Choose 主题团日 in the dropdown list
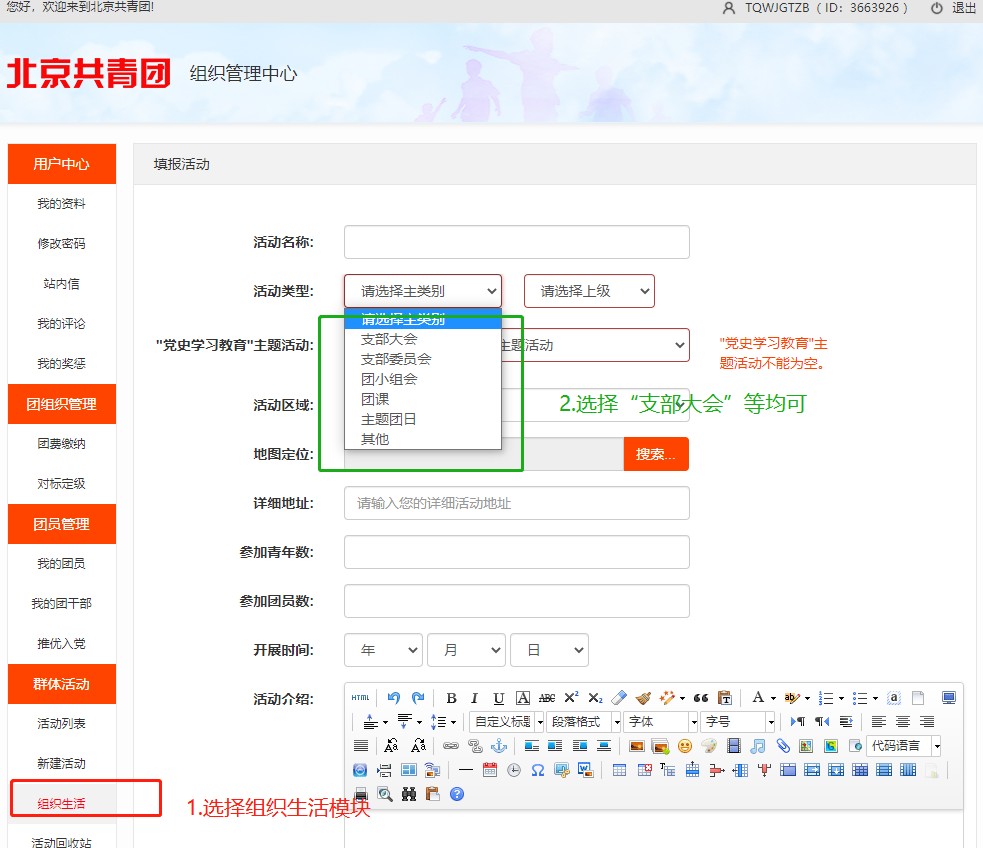This screenshot has width=983, height=848. [389, 419]
